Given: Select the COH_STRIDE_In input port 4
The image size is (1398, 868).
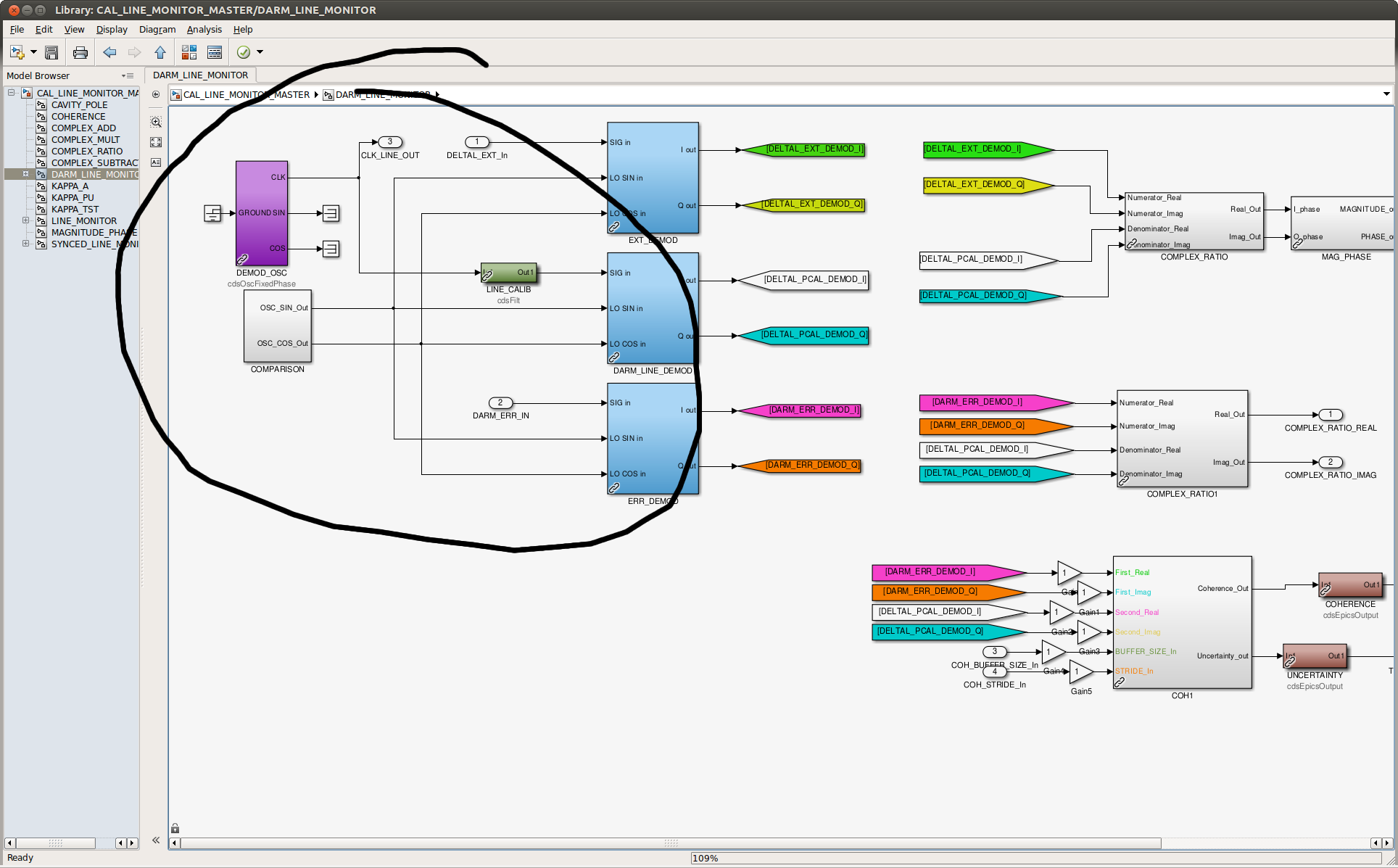Looking at the screenshot, I should [x=995, y=671].
